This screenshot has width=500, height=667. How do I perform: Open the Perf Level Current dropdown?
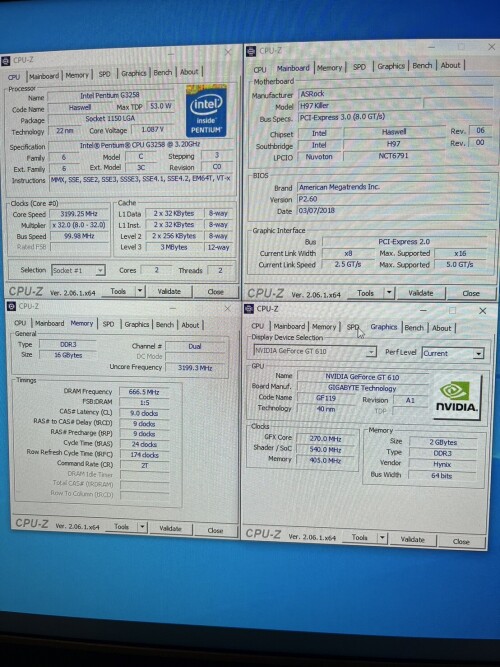tap(479, 353)
